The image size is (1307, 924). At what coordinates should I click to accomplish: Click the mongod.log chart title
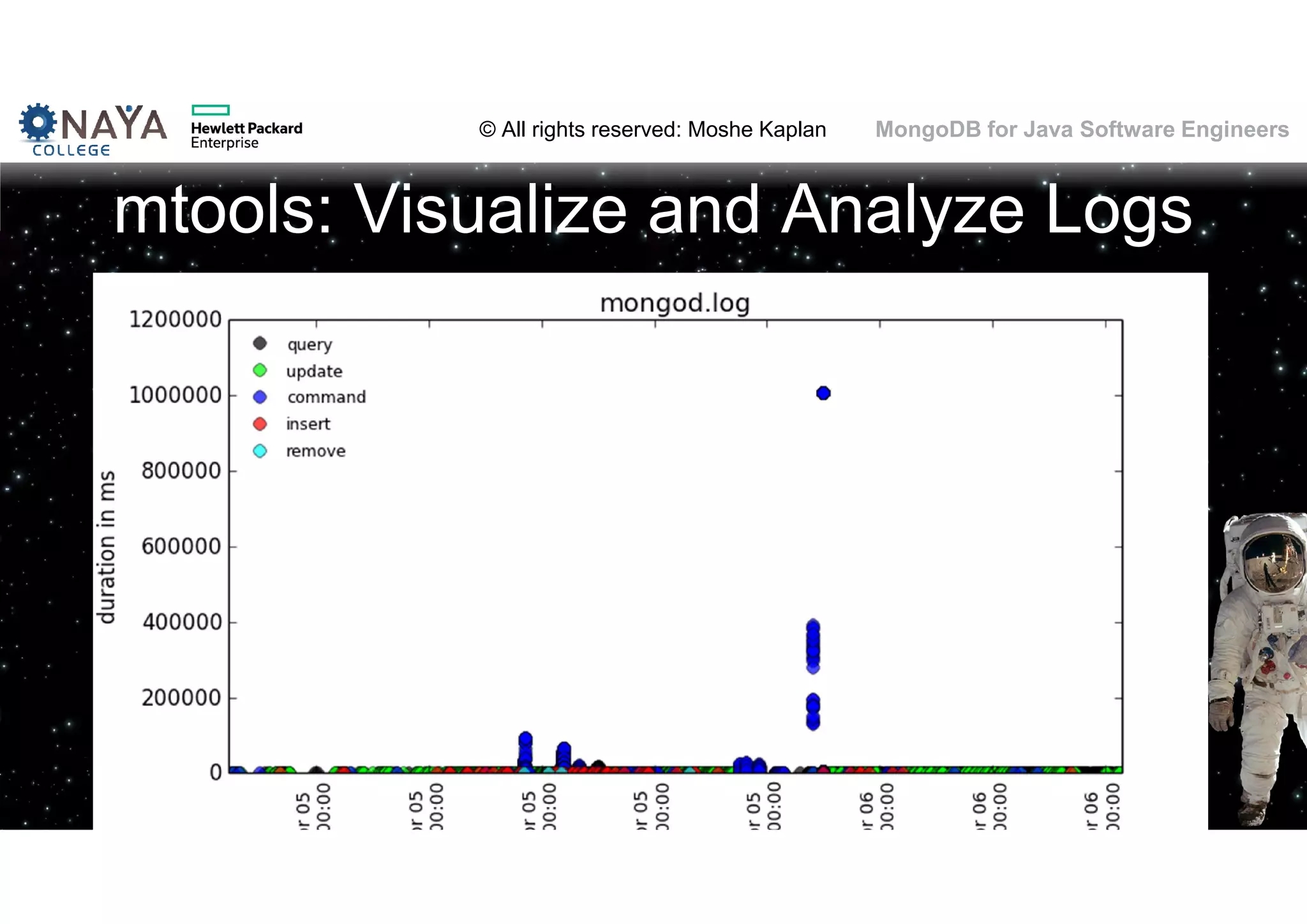pos(675,303)
